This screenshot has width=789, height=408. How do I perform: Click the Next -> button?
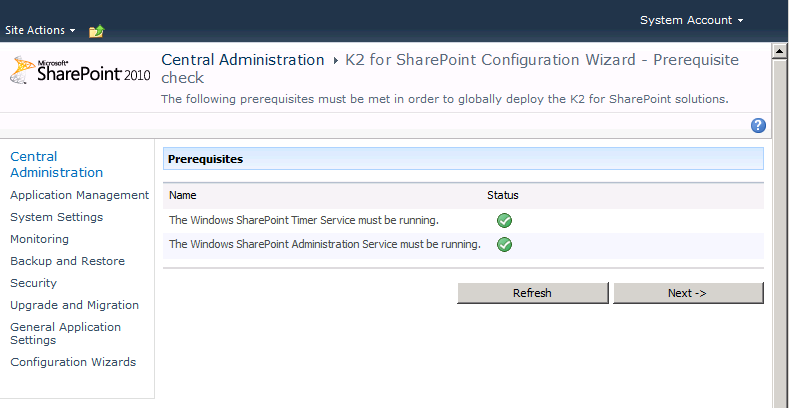click(x=688, y=293)
